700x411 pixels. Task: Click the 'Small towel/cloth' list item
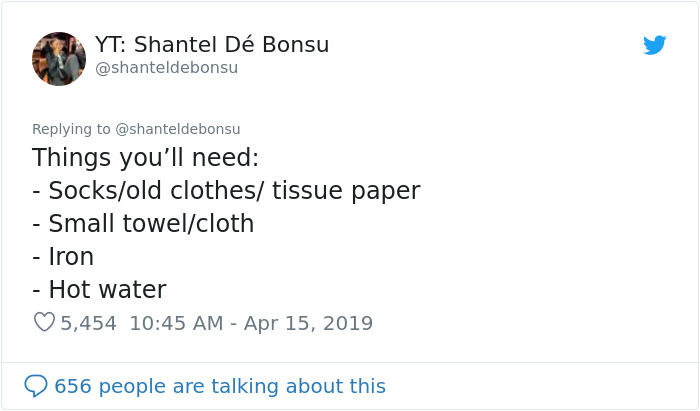[150, 224]
